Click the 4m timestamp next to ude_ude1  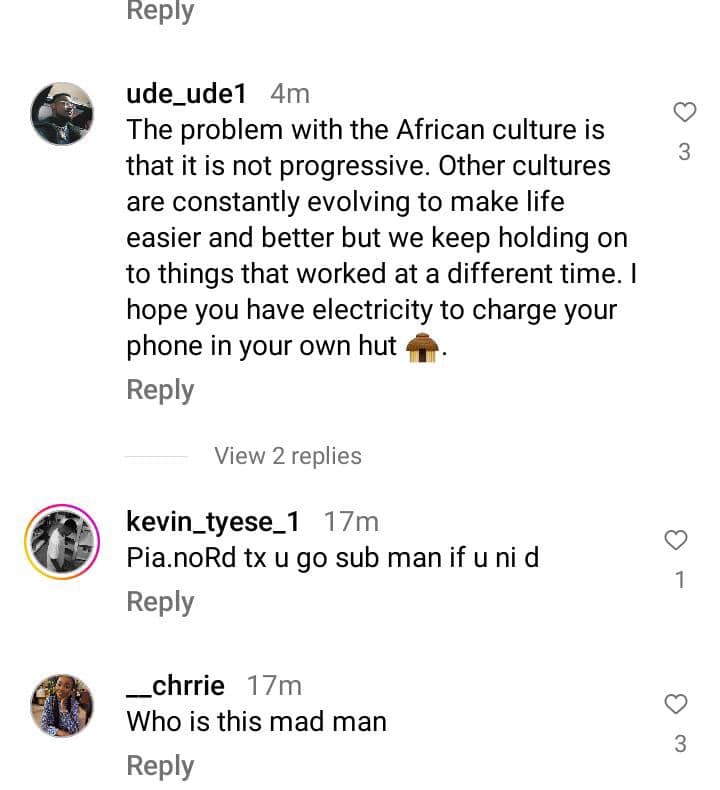[290, 94]
